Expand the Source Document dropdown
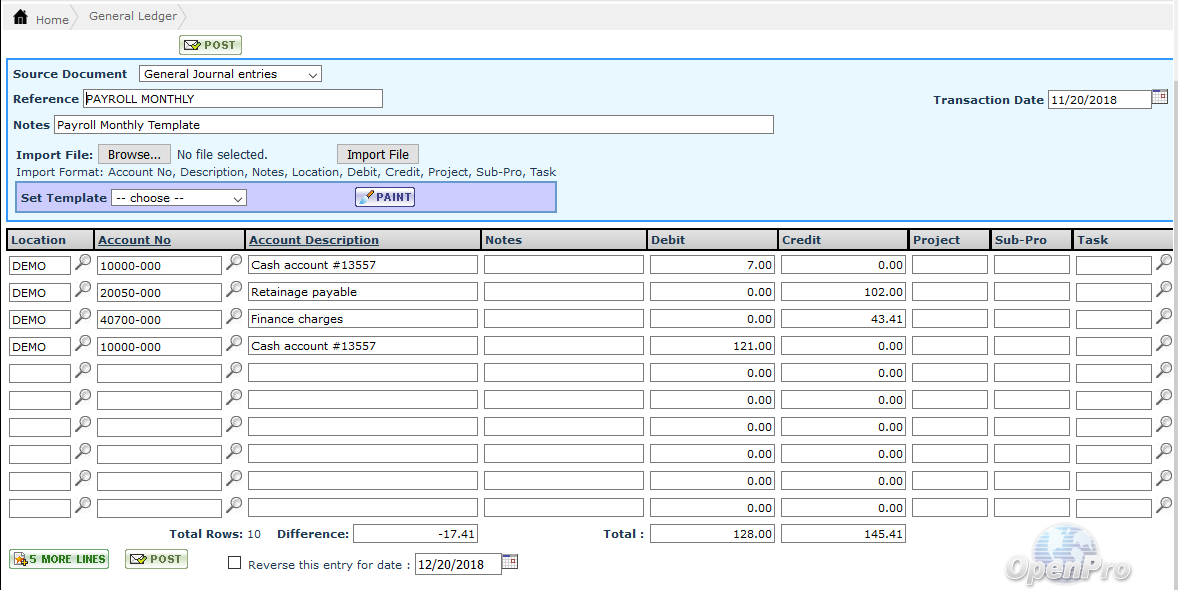 coord(230,74)
